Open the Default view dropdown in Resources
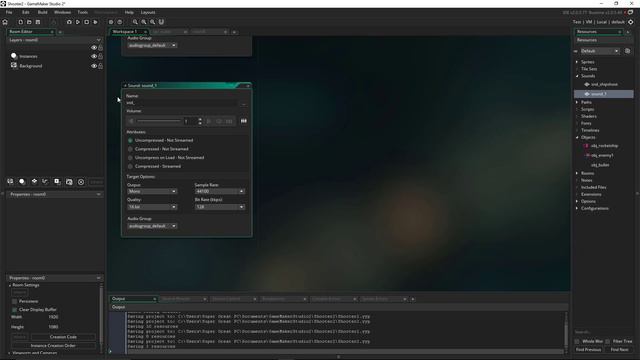This screenshot has height=360, width=640. tap(600, 51)
